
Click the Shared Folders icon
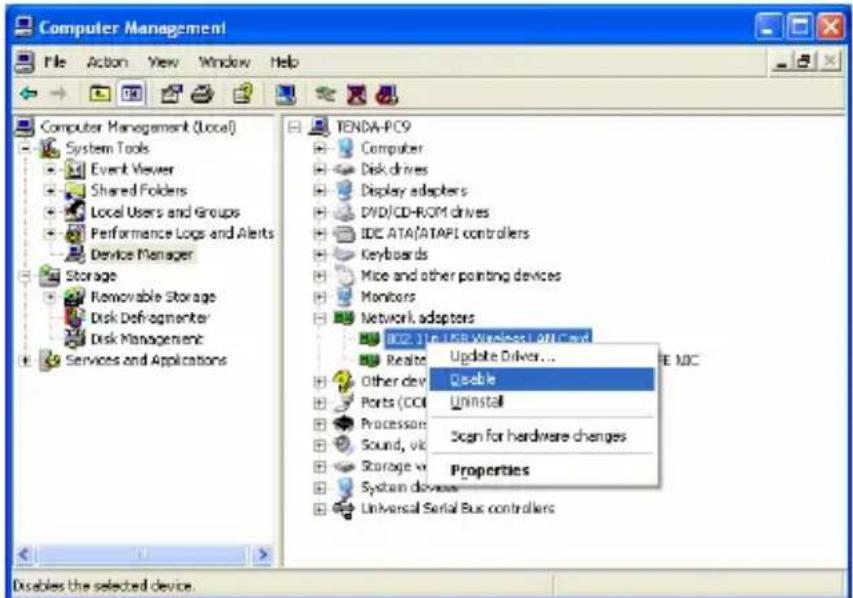tap(75, 191)
